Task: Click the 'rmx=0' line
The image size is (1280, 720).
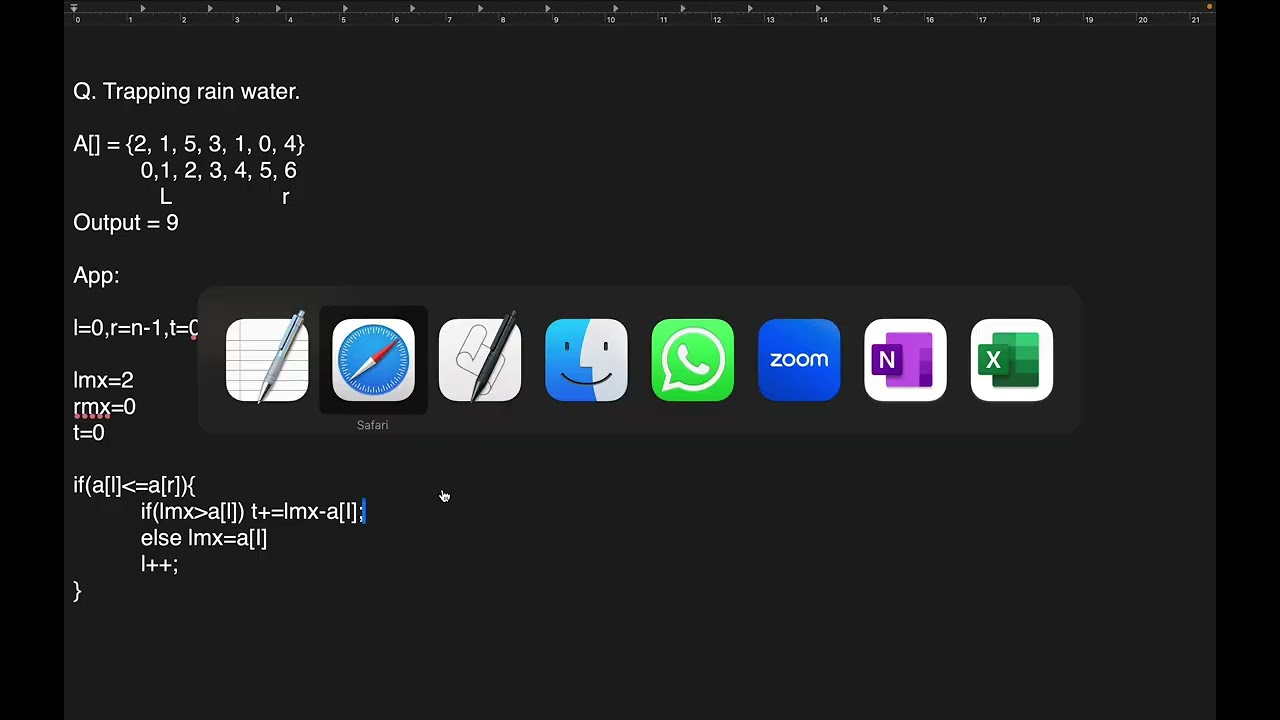Action: click(104, 407)
